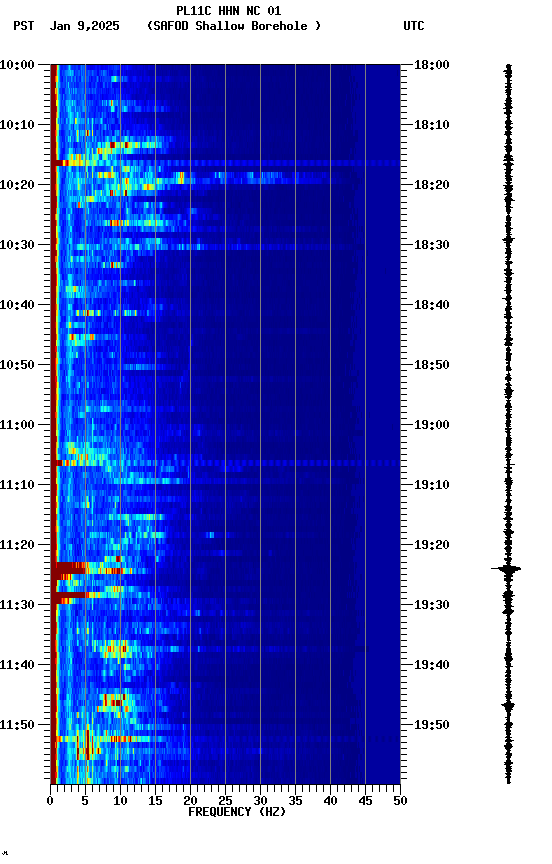Click the 18:30 UTC time label
Viewport: 552px width, 864px height.
click(x=432, y=245)
